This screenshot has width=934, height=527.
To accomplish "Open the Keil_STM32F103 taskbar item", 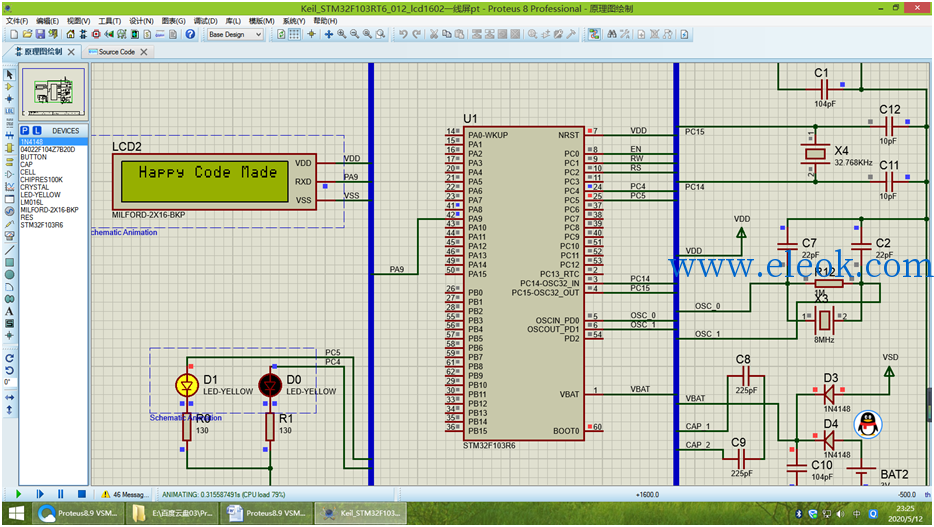I will [x=361, y=513].
